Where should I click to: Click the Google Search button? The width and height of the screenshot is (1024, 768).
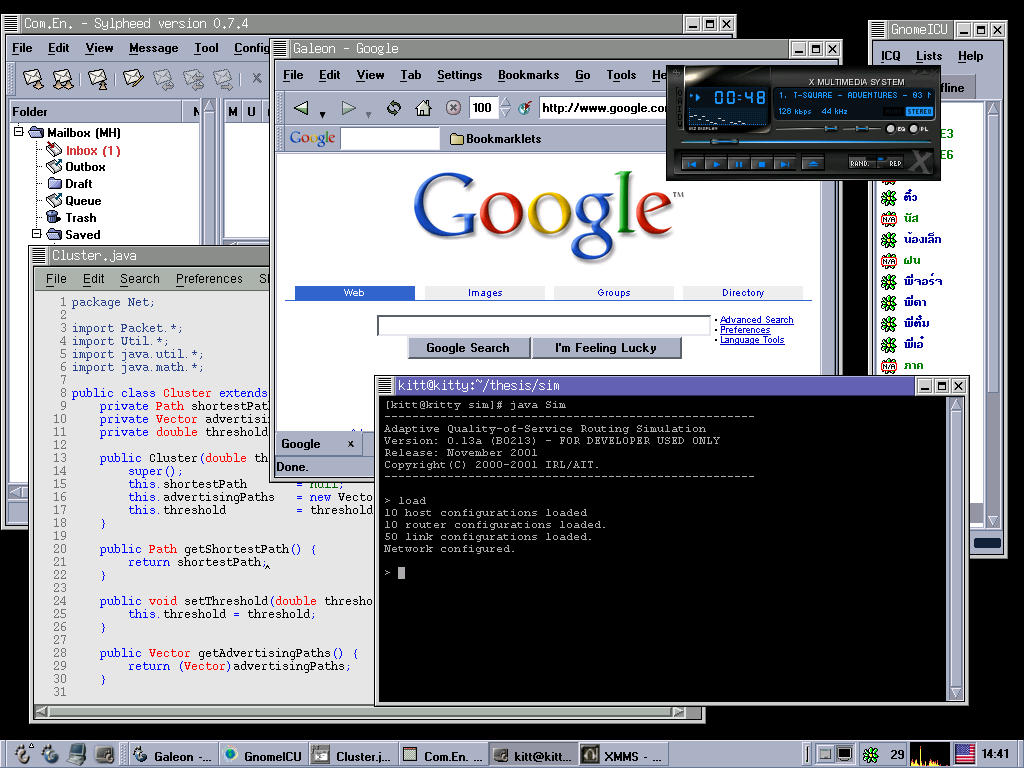tap(468, 348)
